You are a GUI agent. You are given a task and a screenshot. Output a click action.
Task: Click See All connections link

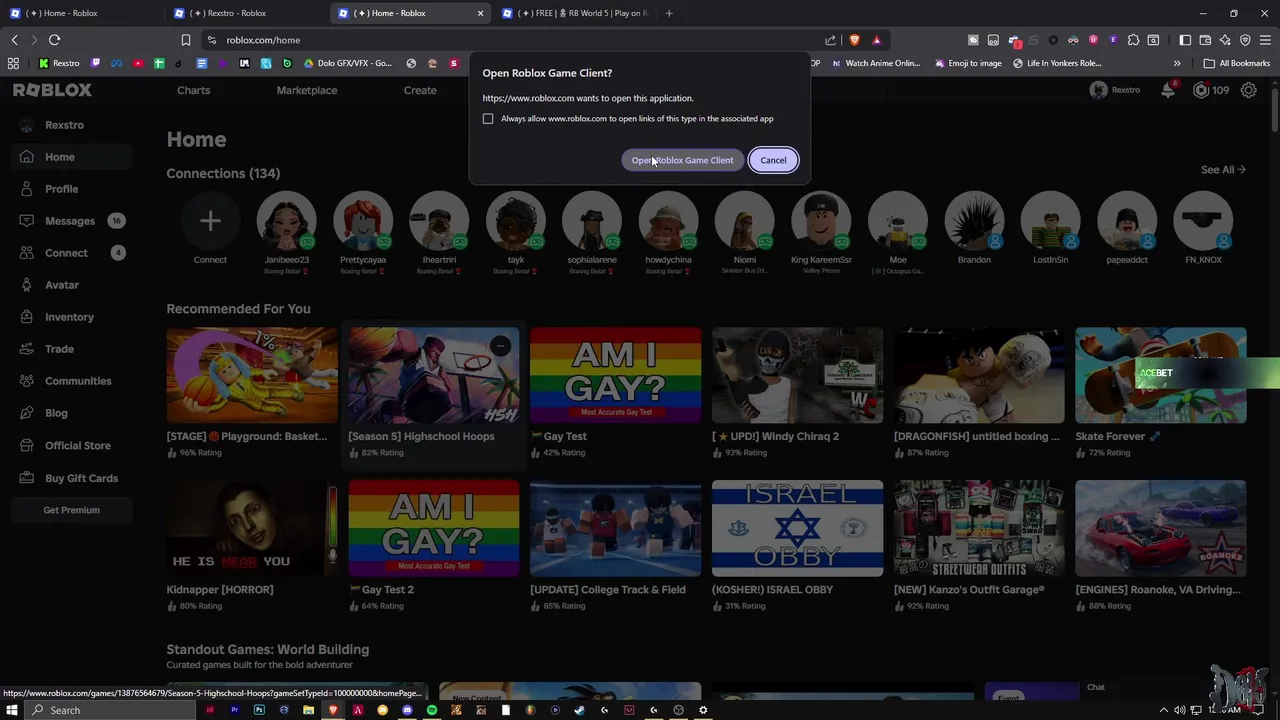(1223, 170)
